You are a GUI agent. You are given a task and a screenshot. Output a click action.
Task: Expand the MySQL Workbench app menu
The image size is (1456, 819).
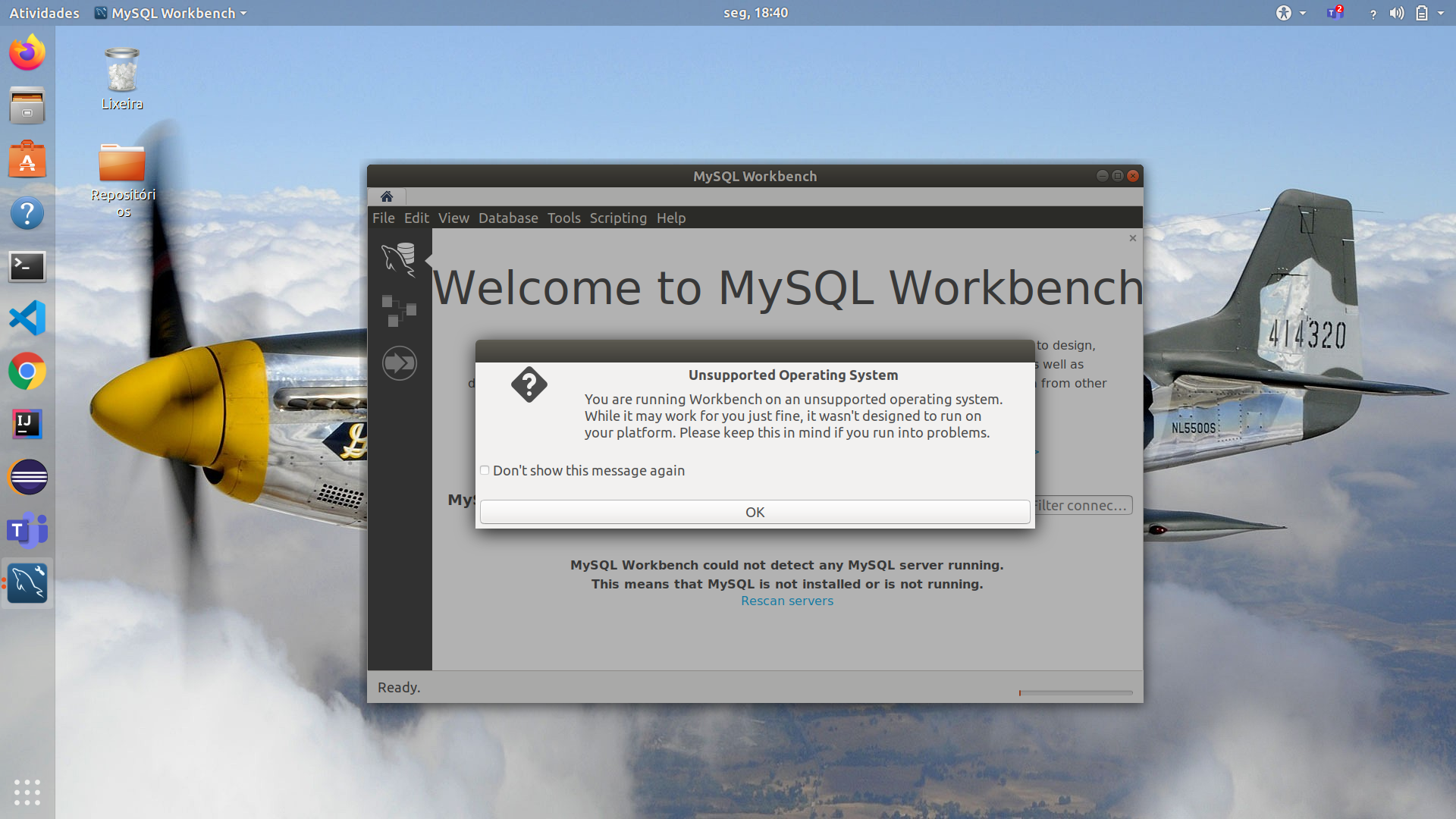171,13
